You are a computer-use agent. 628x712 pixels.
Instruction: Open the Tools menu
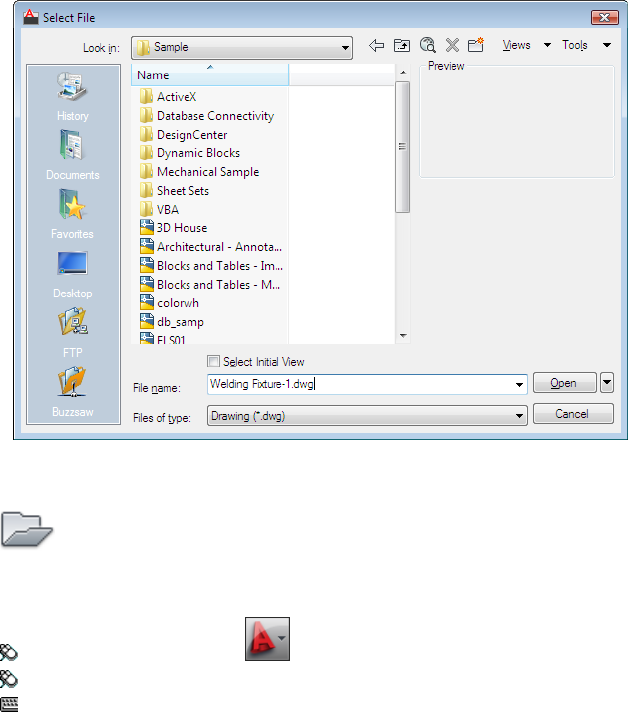click(x=586, y=45)
